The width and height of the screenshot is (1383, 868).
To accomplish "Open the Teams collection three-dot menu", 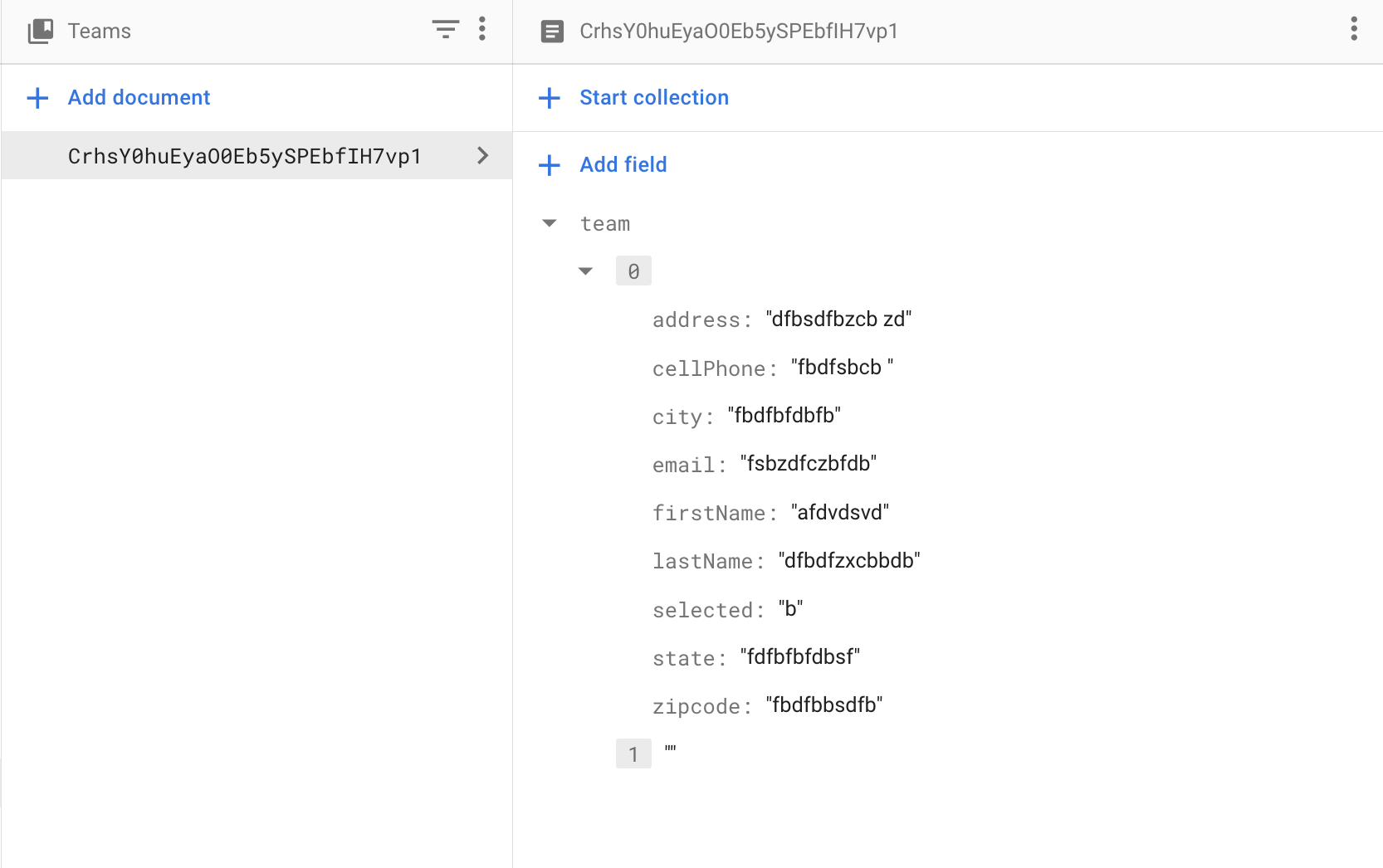I will pos(482,30).
